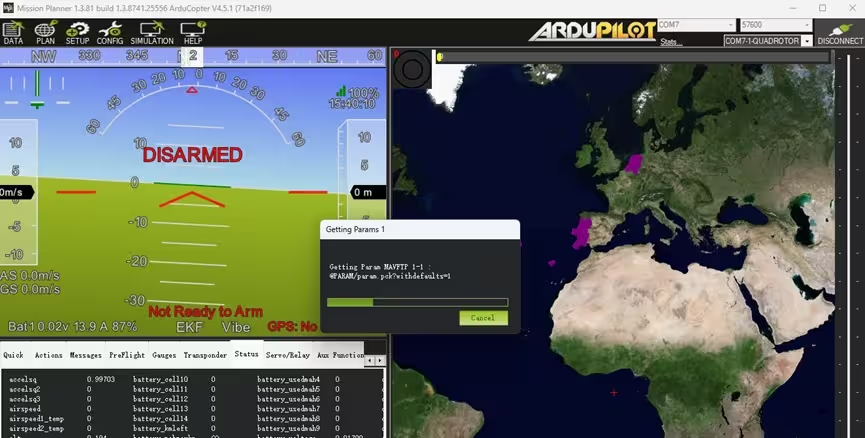The height and width of the screenshot is (438, 865).
Task: Open the Servo/Relay tab
Action: (x=287, y=355)
